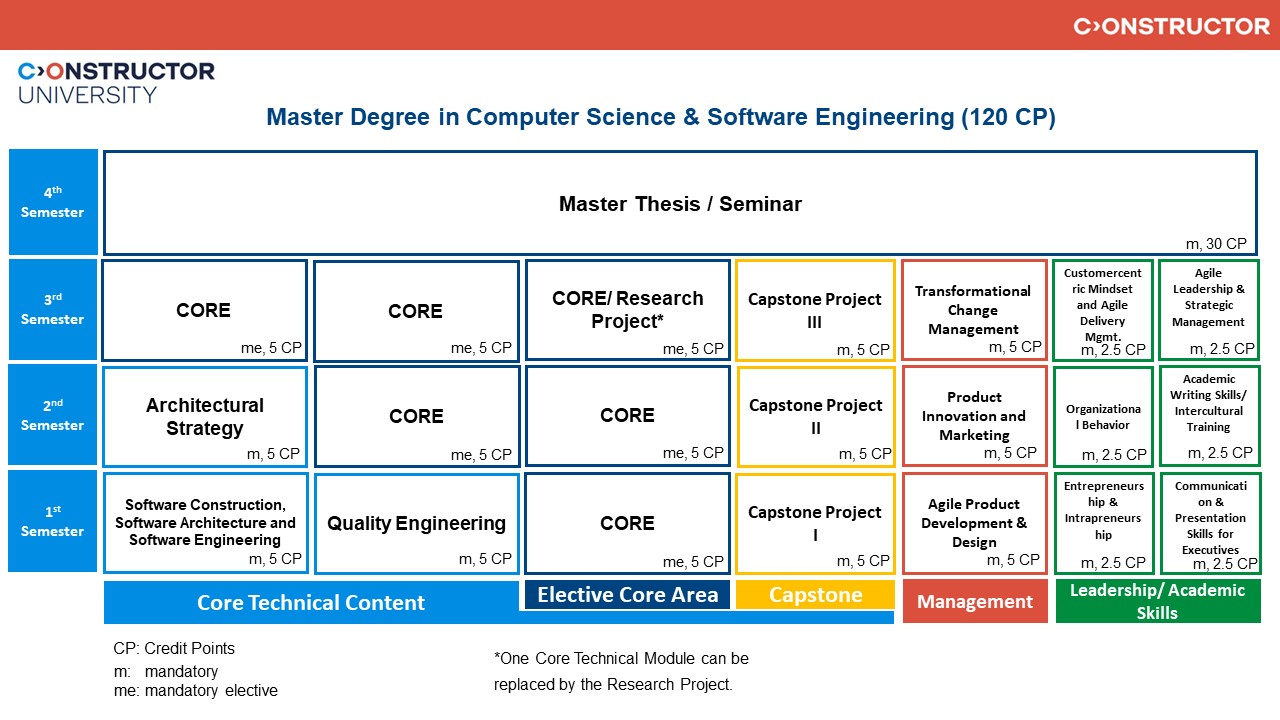Click the Core Technical Content legend bar

tap(311, 602)
